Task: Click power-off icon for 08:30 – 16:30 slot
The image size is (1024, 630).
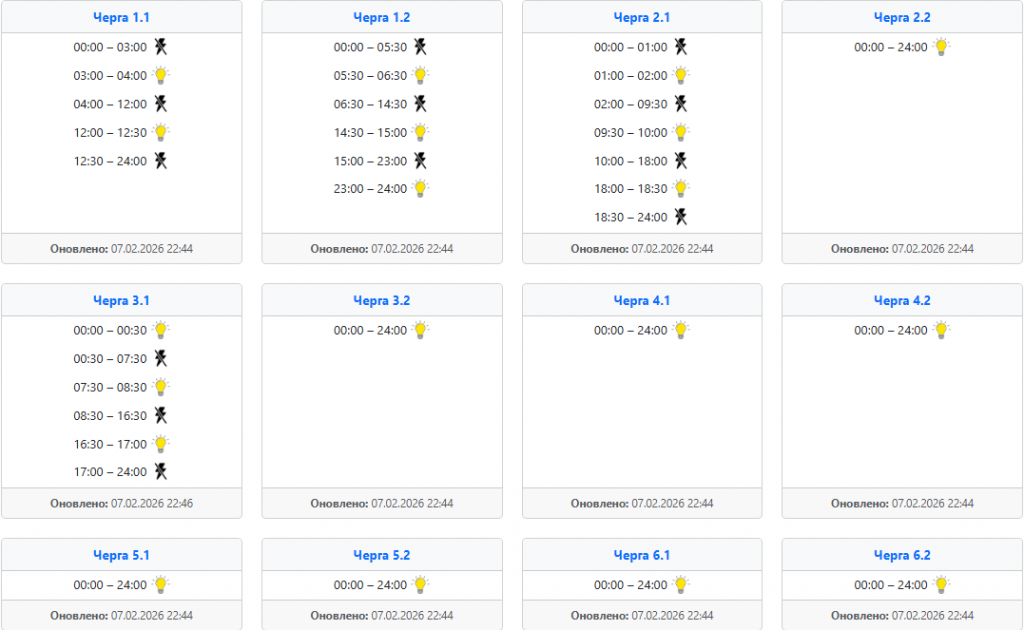Action: (161, 415)
